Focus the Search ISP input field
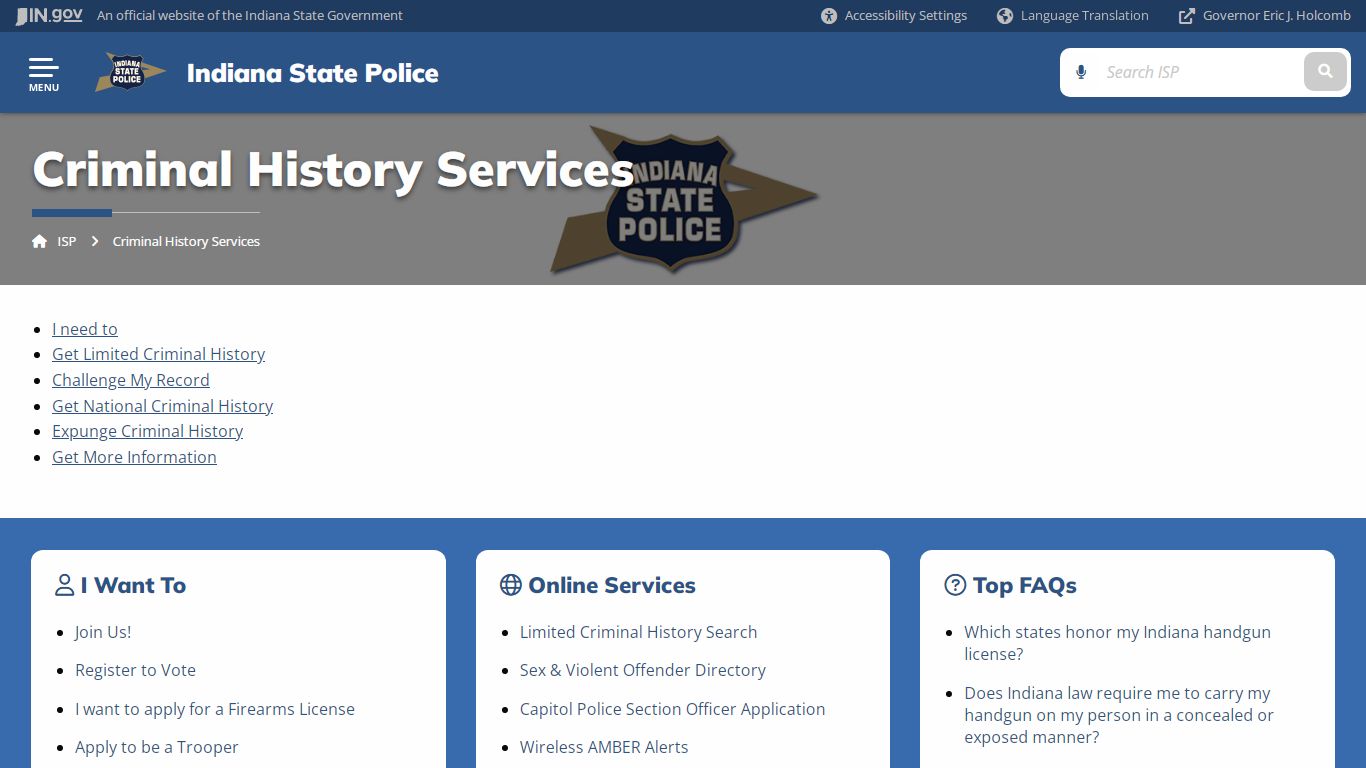The image size is (1366, 768). [x=1198, y=72]
